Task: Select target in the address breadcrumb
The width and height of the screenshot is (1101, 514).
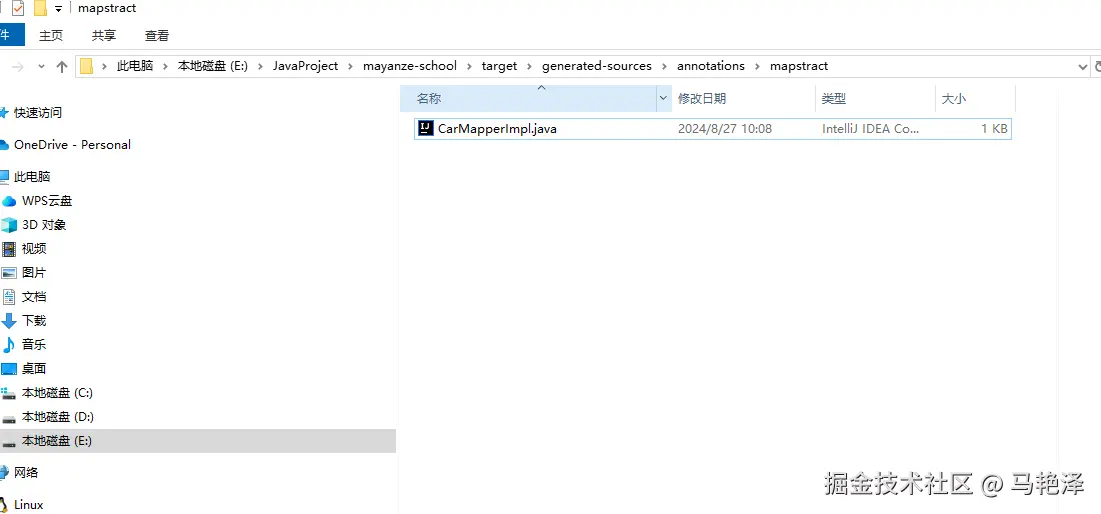Action: pos(499,66)
